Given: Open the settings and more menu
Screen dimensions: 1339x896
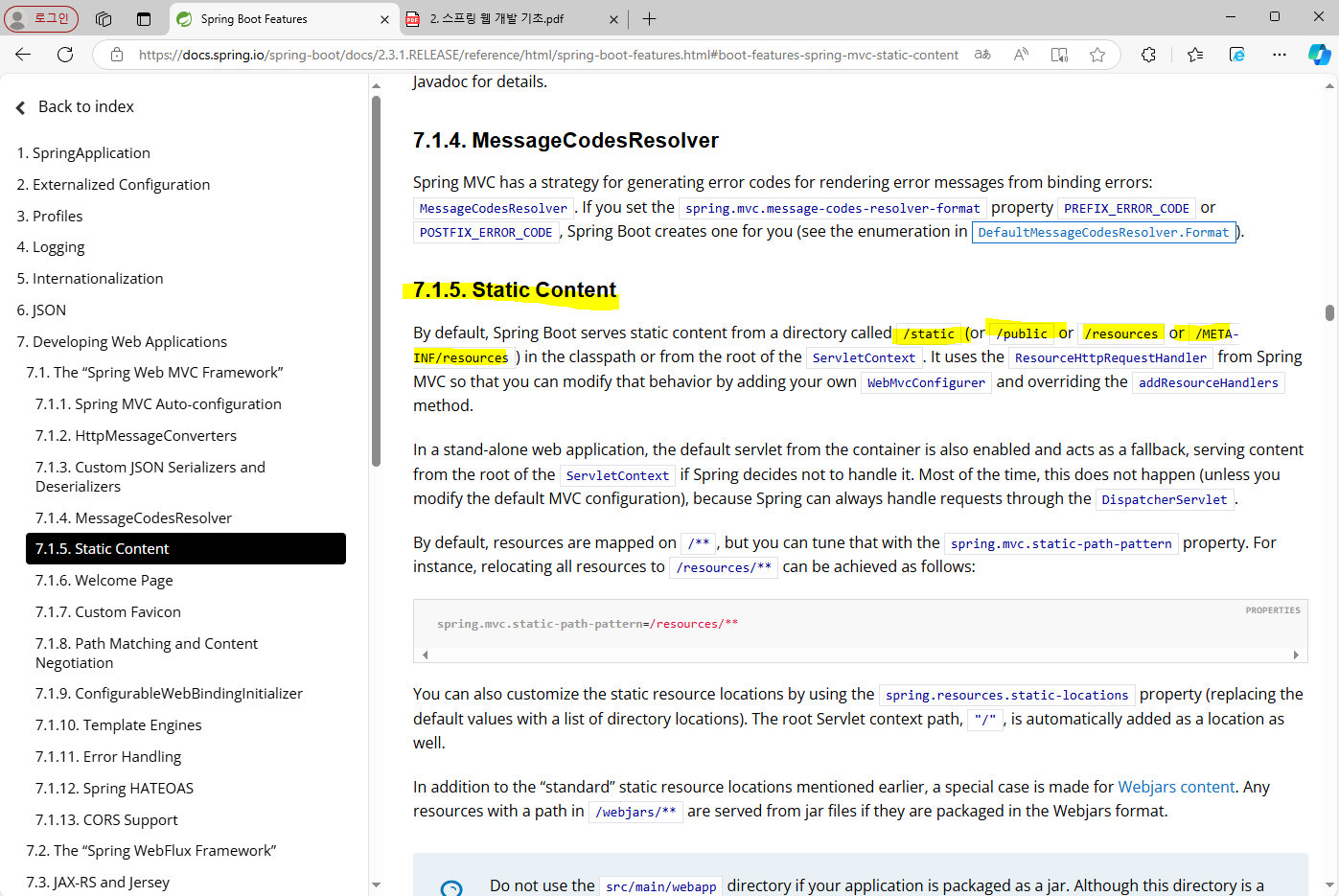Looking at the screenshot, I should coord(1279,55).
